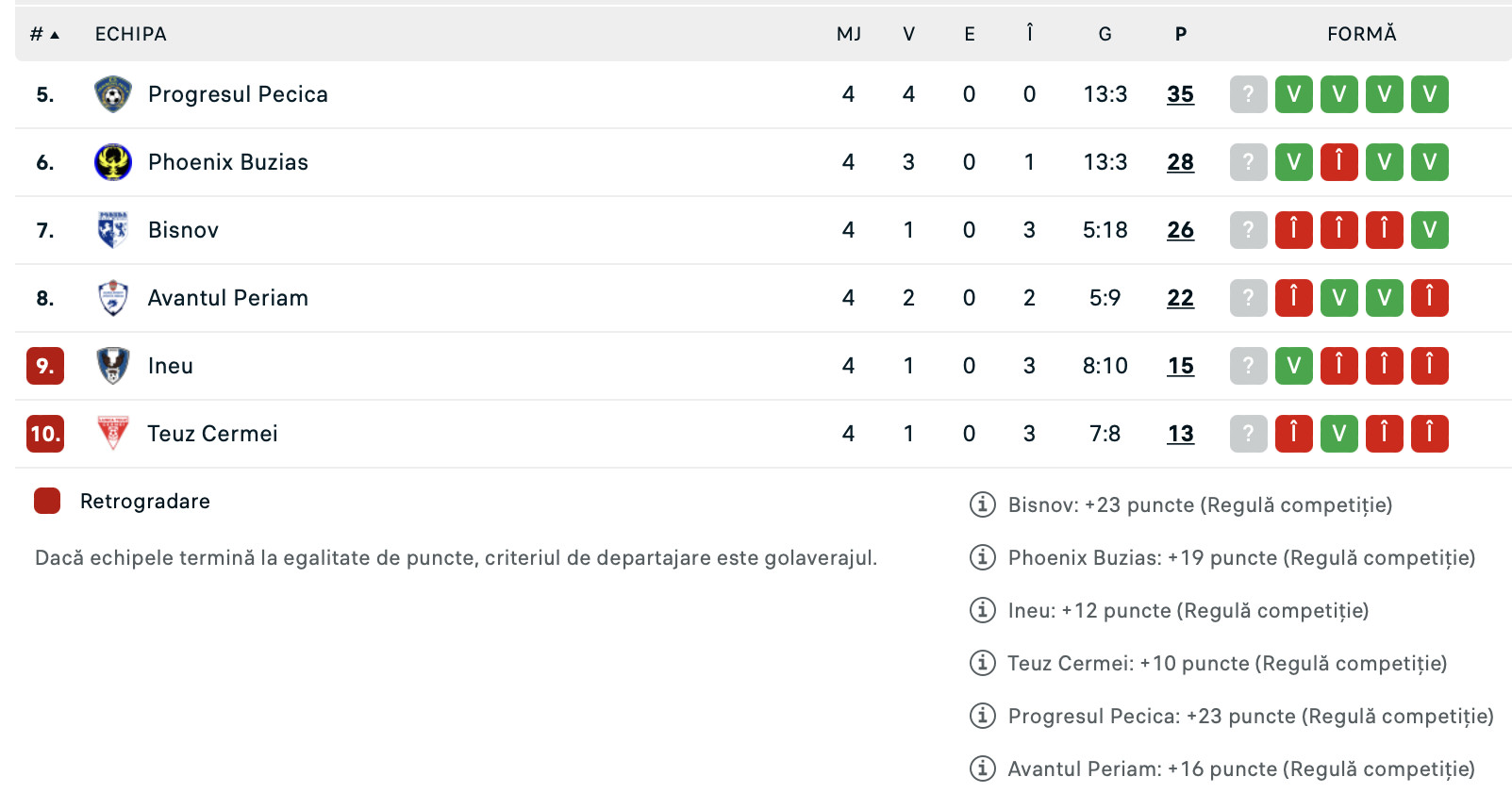Click the Avantul Periam team crest

pyautogui.click(x=113, y=298)
